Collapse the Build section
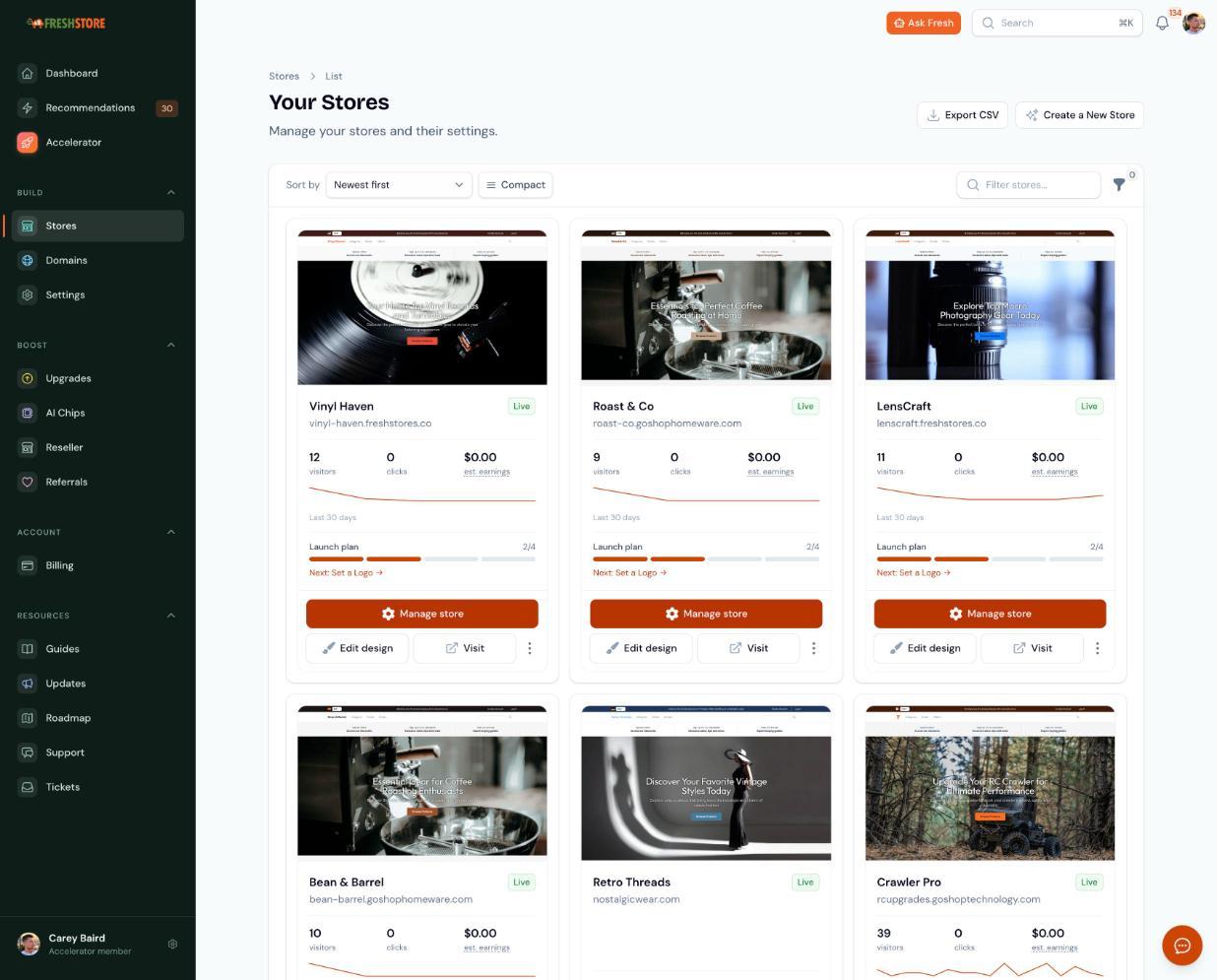1217x980 pixels. [171, 192]
